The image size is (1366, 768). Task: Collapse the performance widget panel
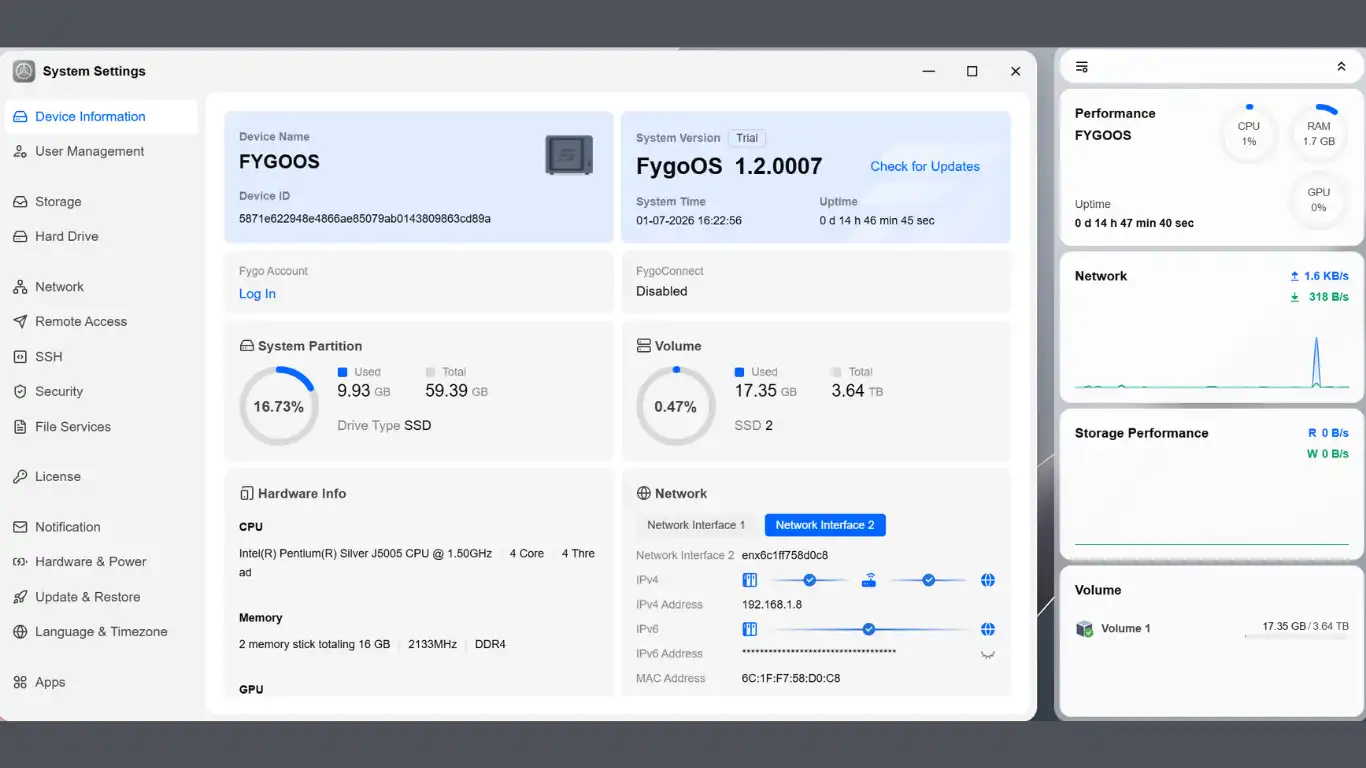point(1341,67)
